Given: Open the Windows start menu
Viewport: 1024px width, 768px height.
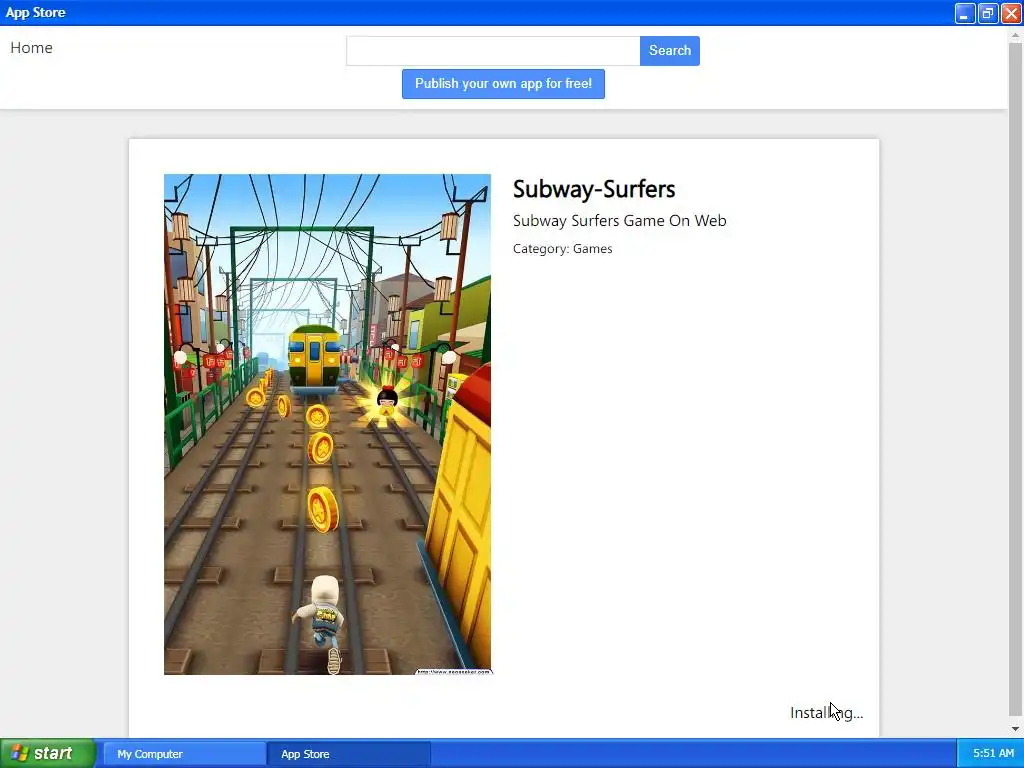Looking at the screenshot, I should pos(48,753).
